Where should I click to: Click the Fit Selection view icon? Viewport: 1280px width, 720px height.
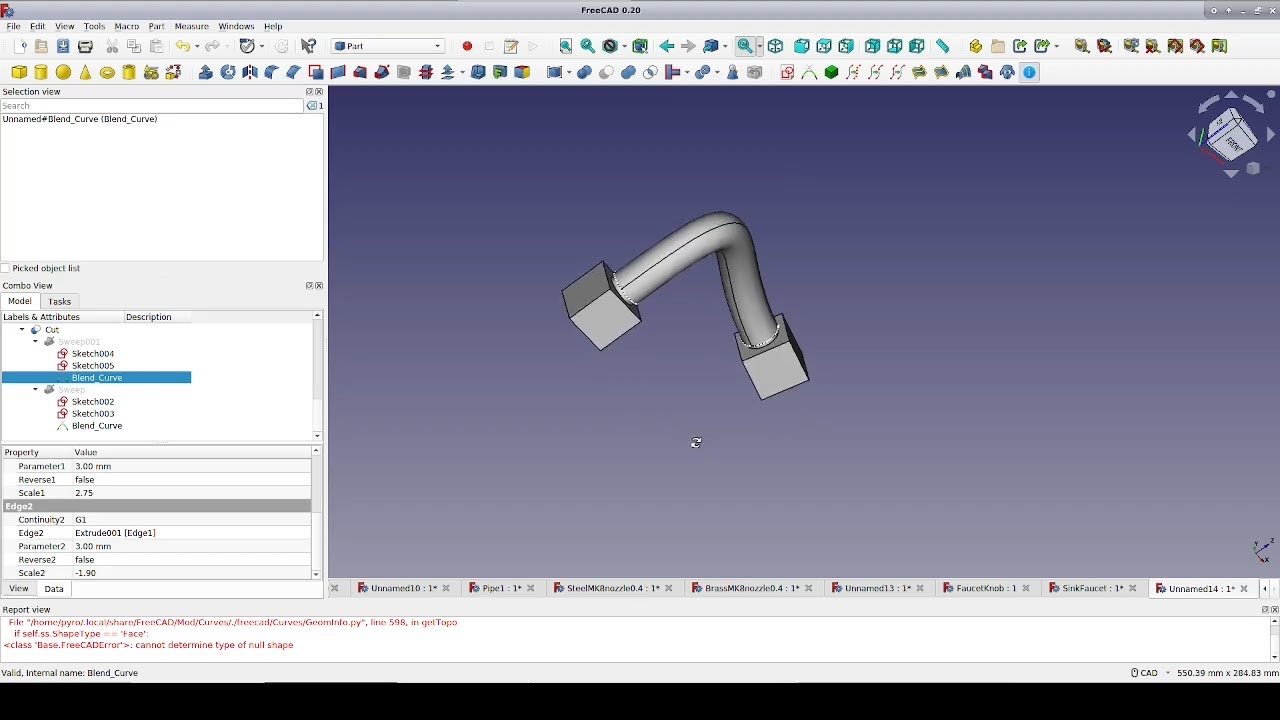[588, 46]
